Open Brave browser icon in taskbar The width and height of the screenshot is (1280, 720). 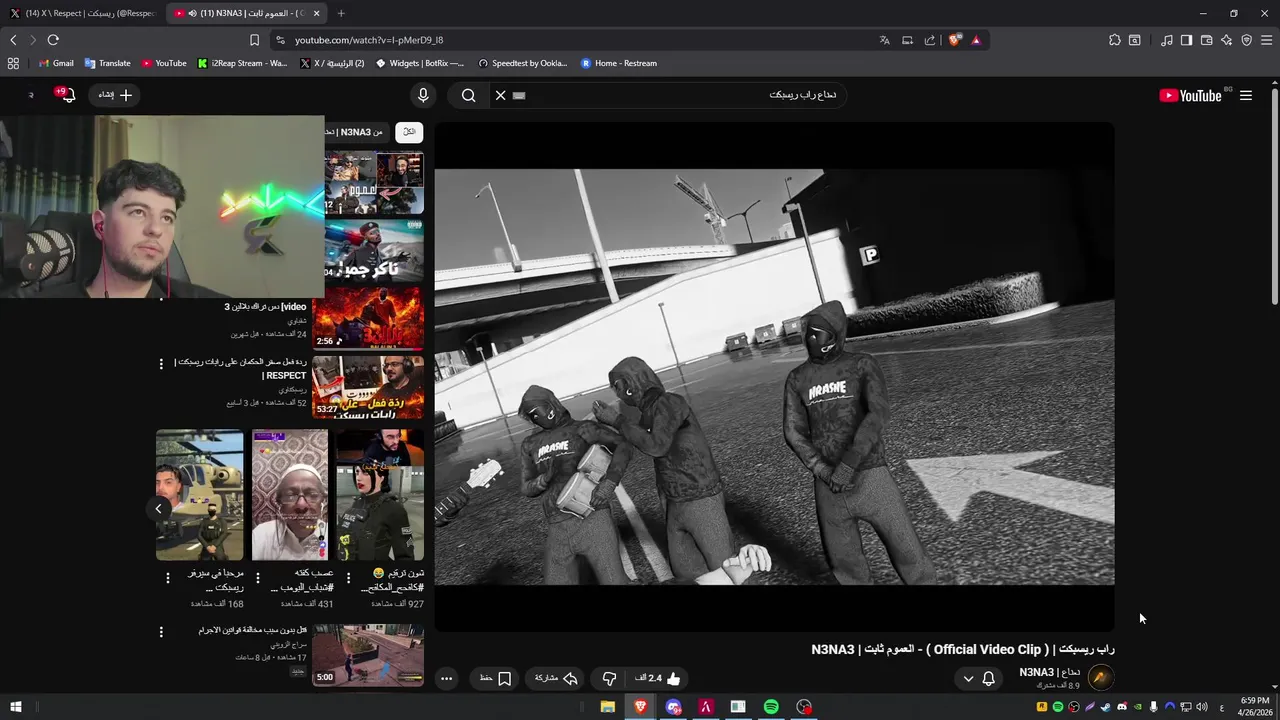tap(640, 707)
